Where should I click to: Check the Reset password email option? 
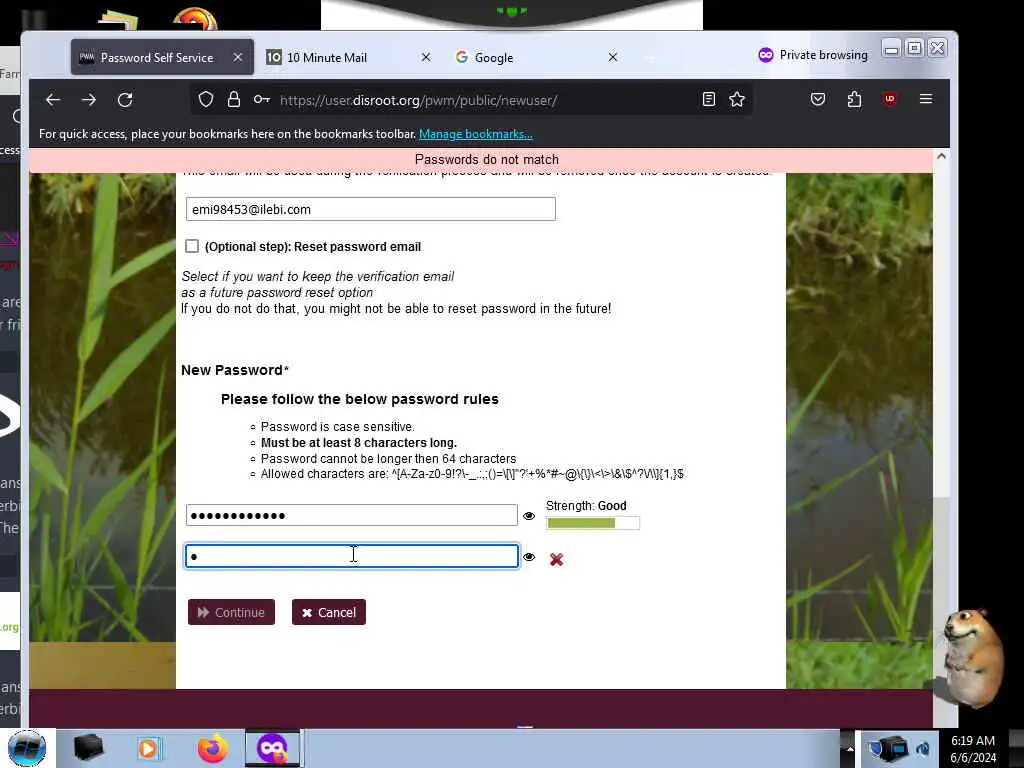point(192,246)
